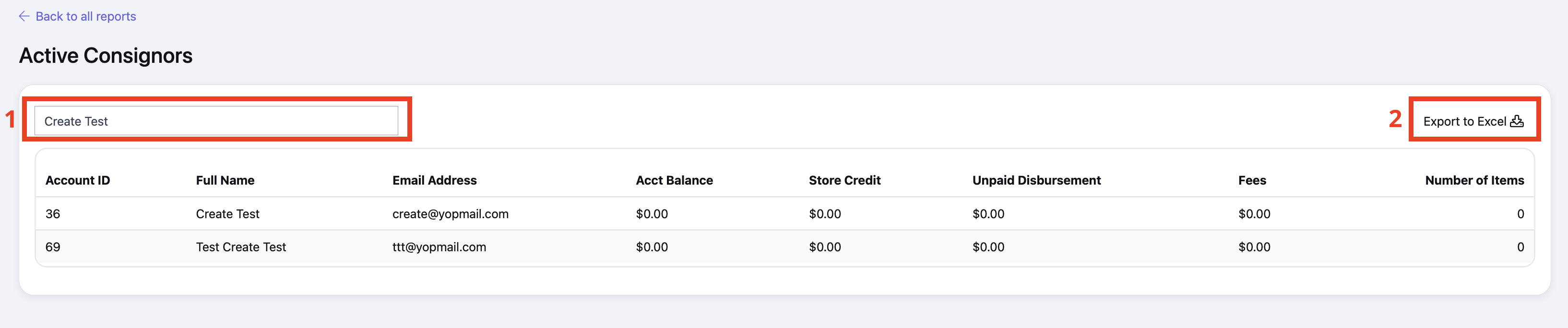Click the ttt@yopmail.com email cell
Image resolution: width=1568 pixels, height=328 pixels.
tap(440, 247)
